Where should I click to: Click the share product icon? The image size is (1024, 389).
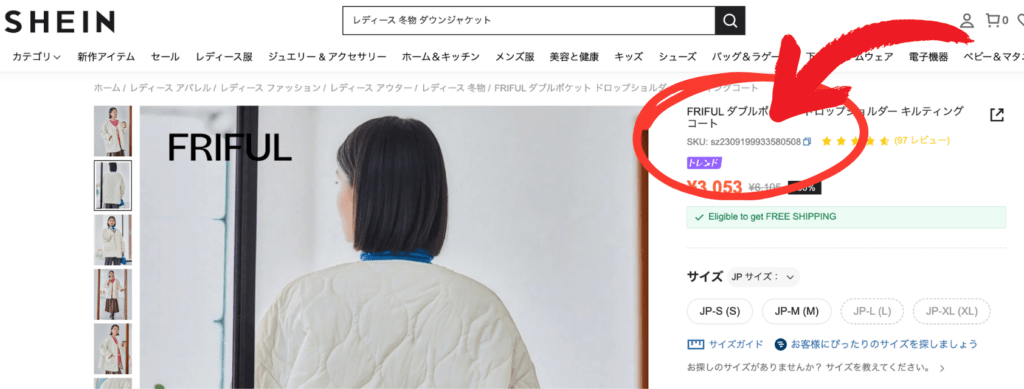997,115
